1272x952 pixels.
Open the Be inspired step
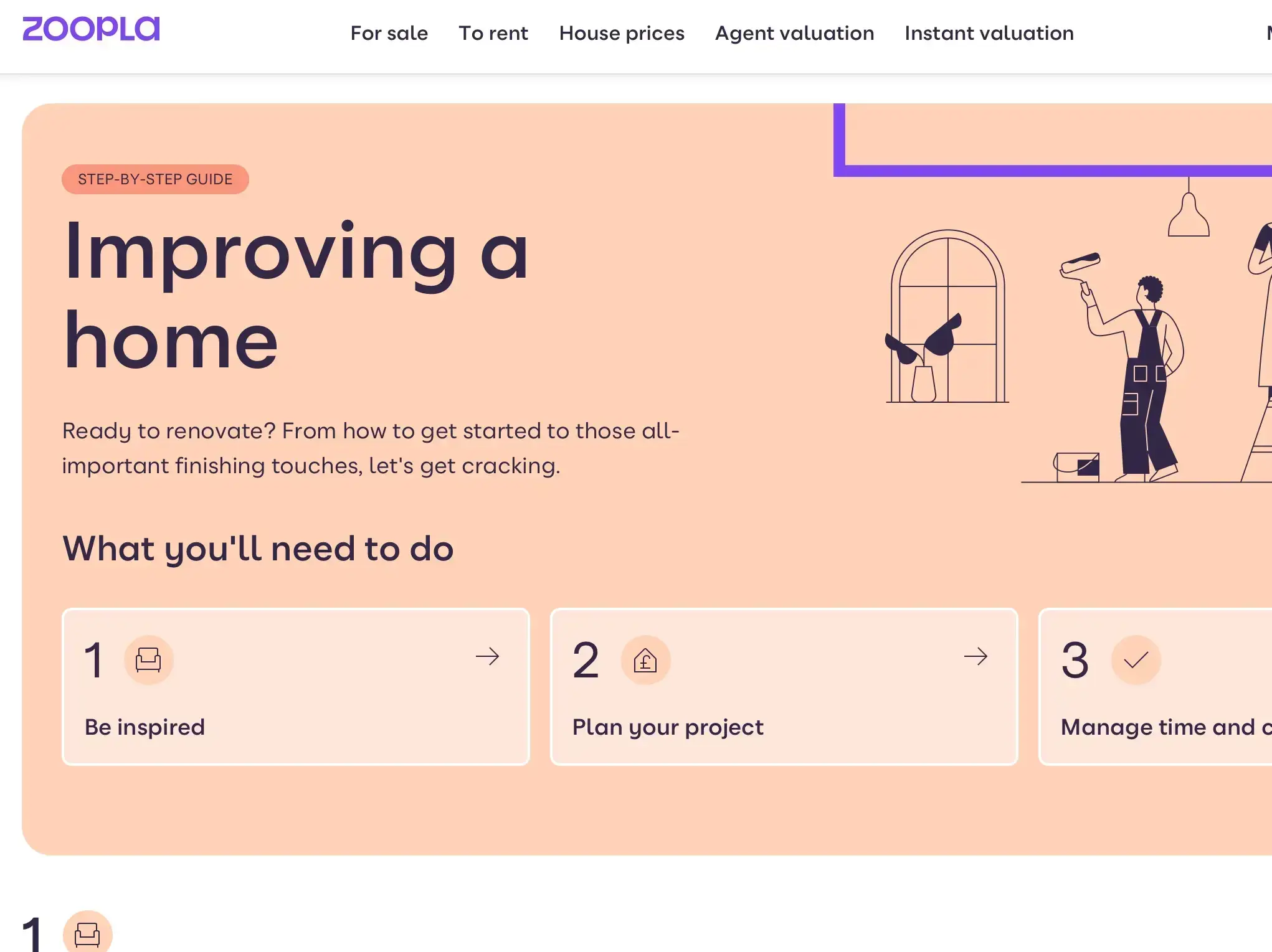(x=296, y=687)
